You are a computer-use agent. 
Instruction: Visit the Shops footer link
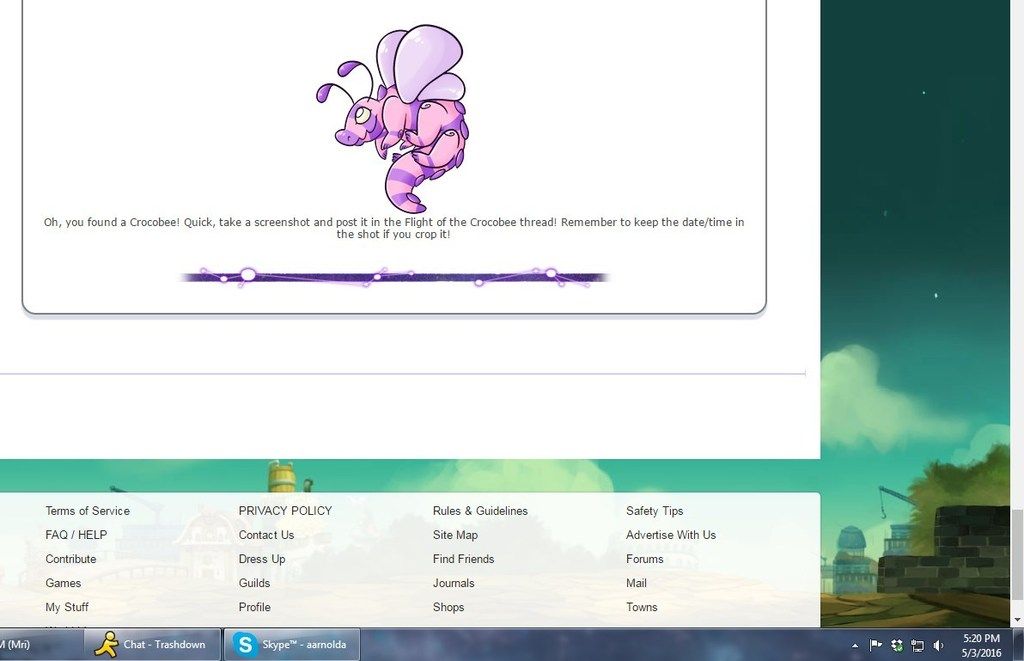pos(449,607)
